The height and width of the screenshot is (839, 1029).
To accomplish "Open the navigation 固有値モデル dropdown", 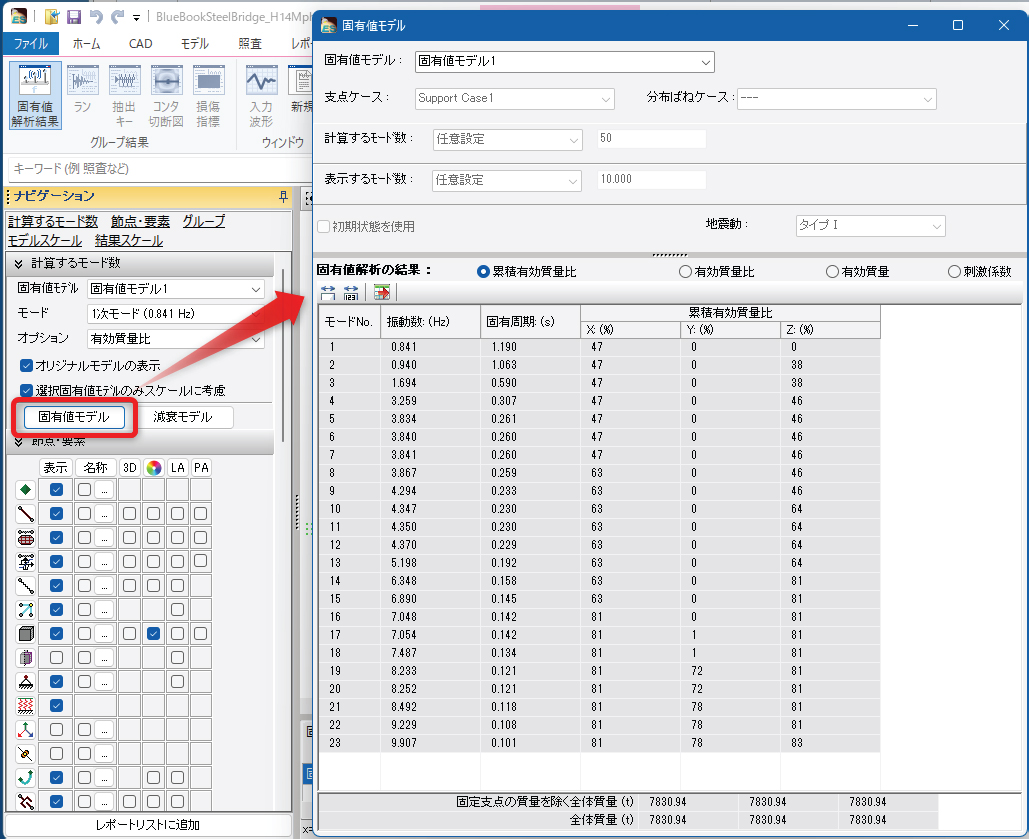I will pyautogui.click(x=176, y=289).
